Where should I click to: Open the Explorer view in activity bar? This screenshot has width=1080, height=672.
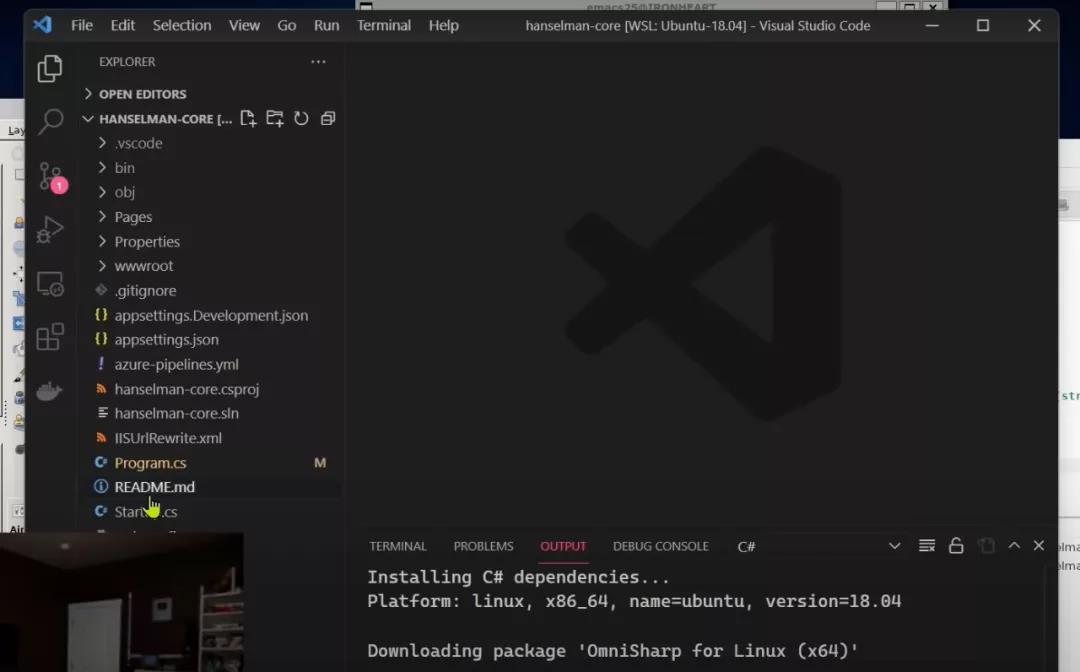pos(50,68)
